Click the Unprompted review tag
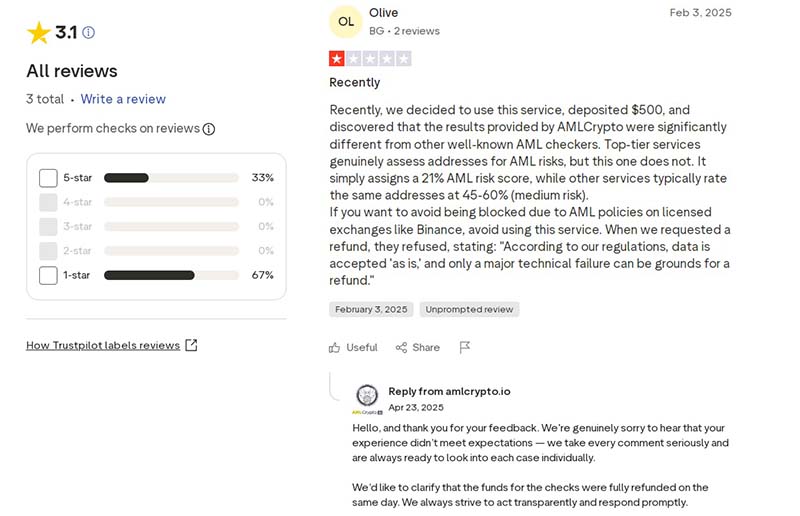The image size is (800, 516). 469,310
